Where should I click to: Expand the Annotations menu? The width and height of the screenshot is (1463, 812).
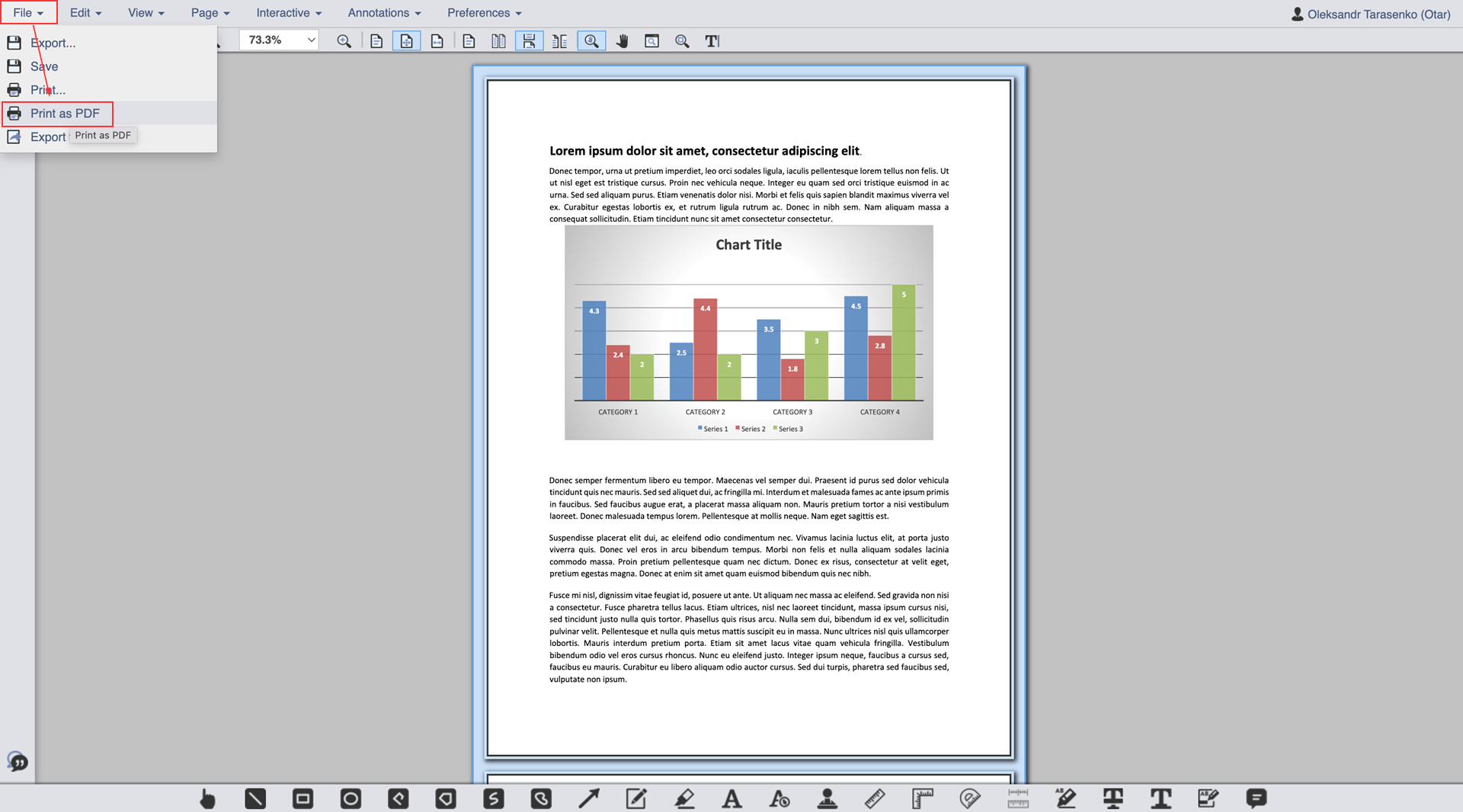(384, 13)
